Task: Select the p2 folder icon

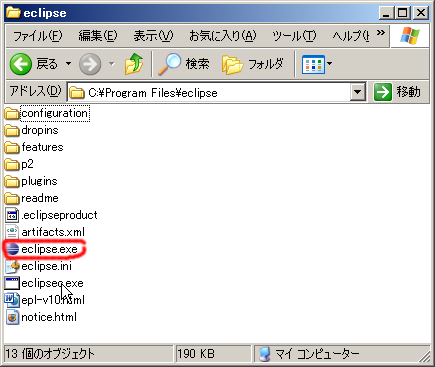Action: 12,164
